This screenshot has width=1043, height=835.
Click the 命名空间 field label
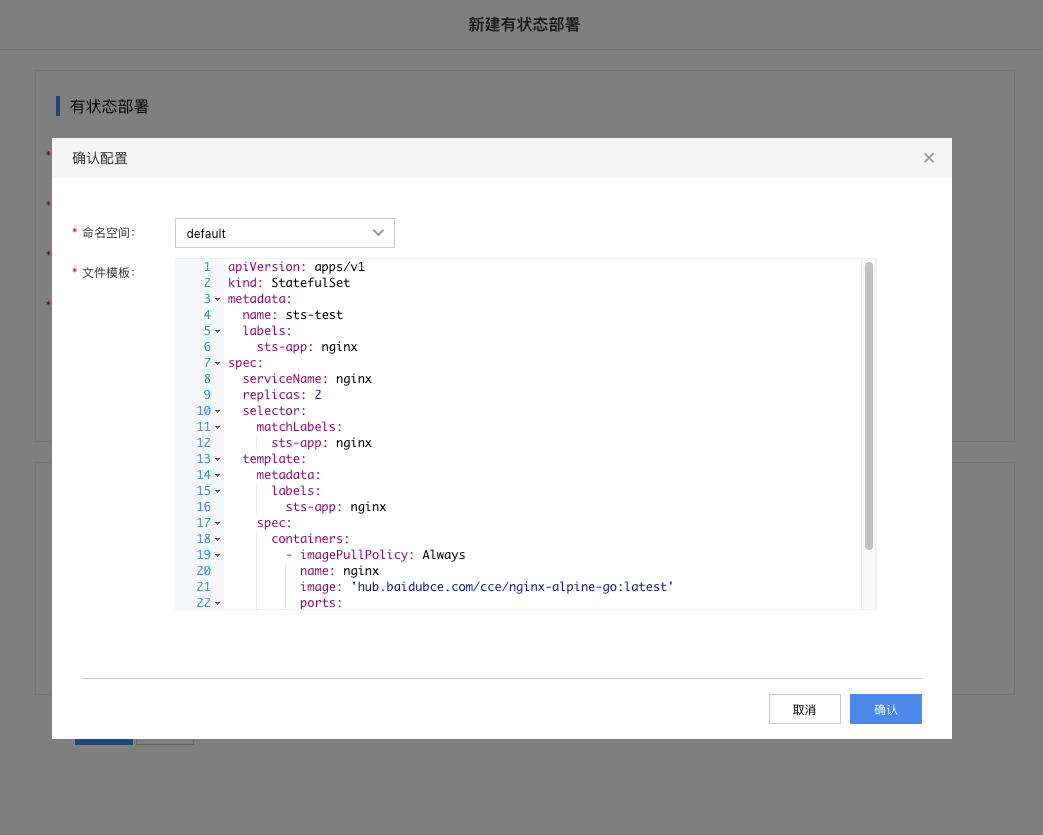click(x=108, y=233)
